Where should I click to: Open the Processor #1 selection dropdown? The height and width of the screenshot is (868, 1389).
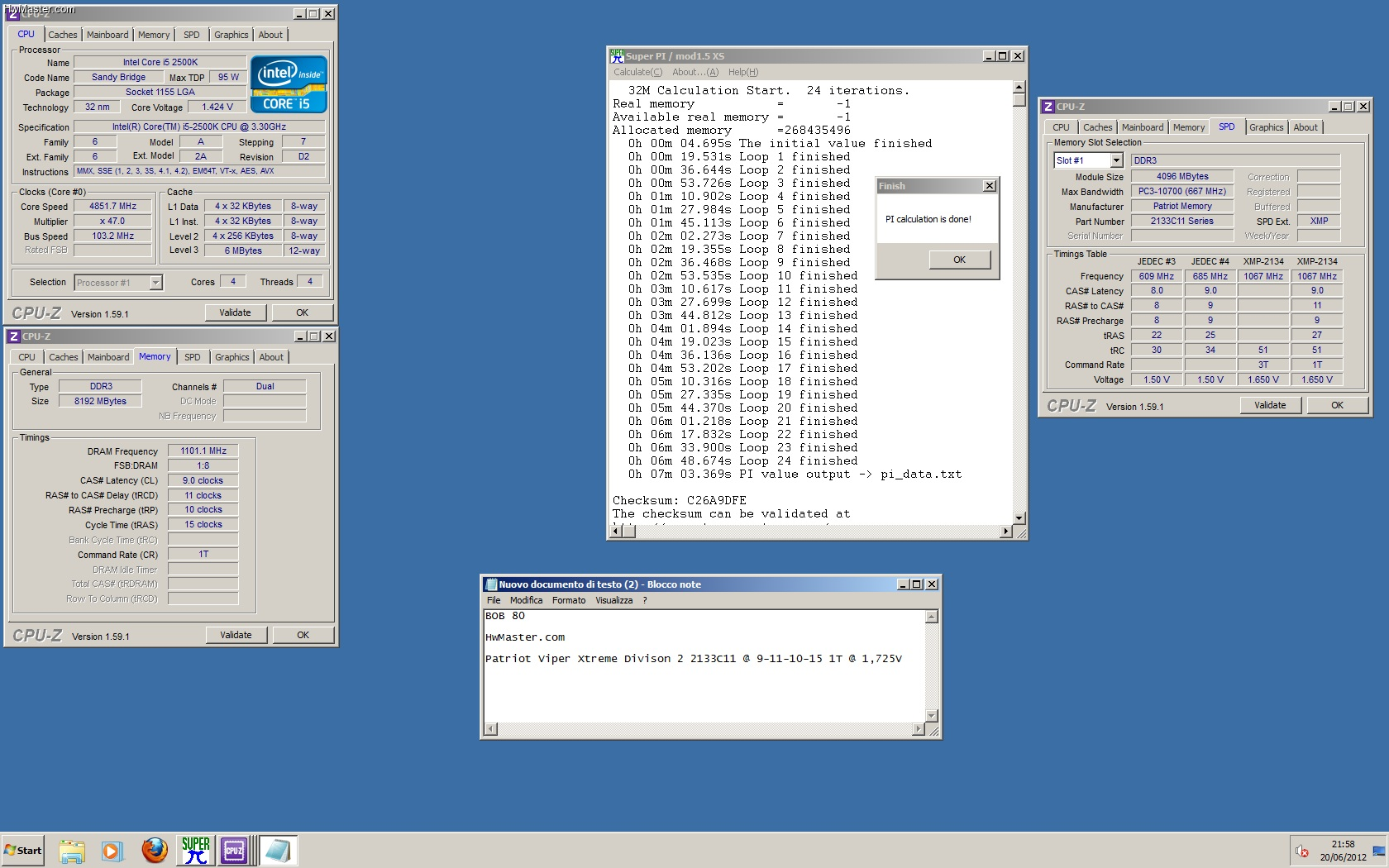pos(155,283)
